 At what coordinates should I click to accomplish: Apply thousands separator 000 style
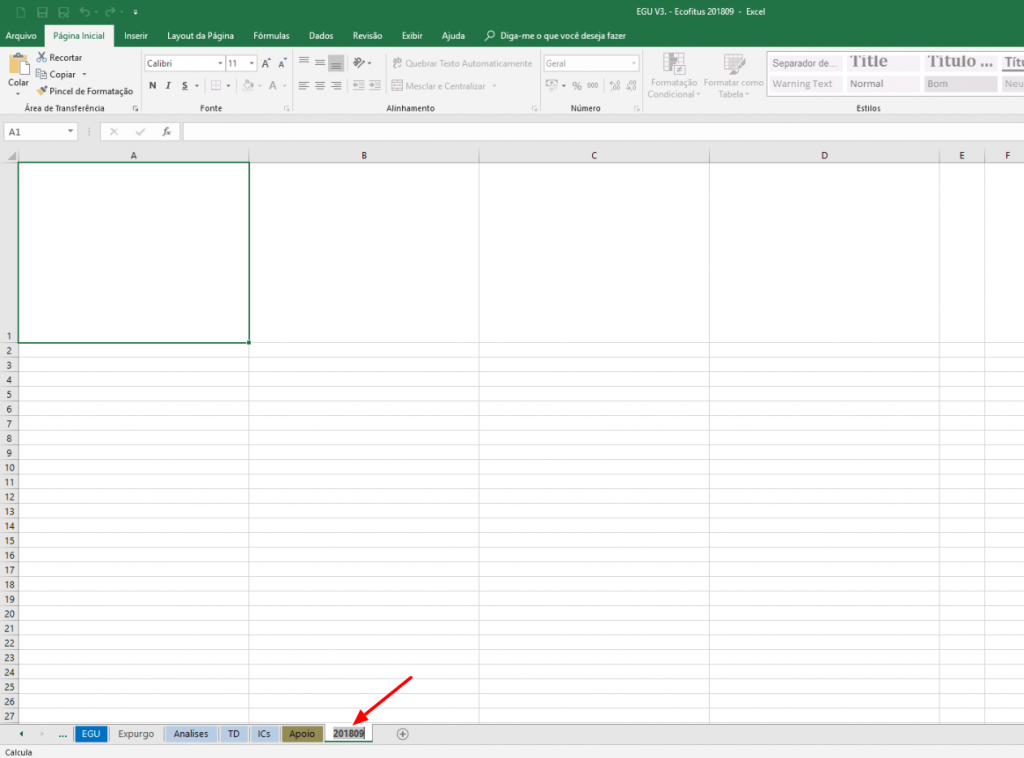[593, 86]
